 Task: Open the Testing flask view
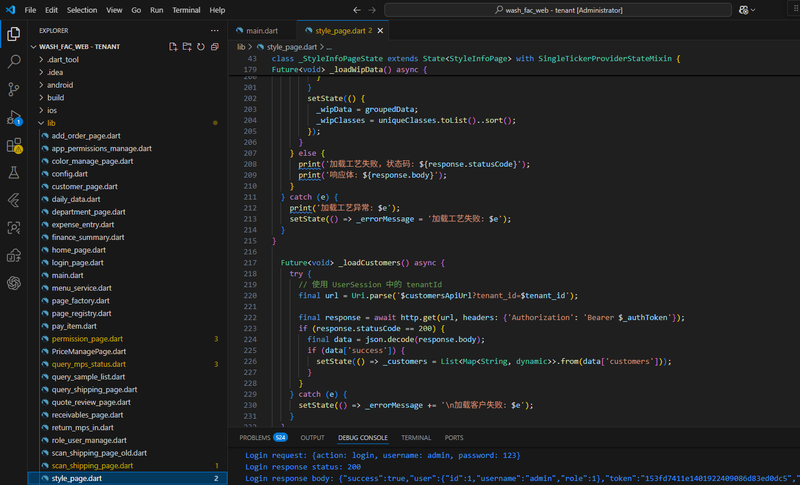pos(14,173)
